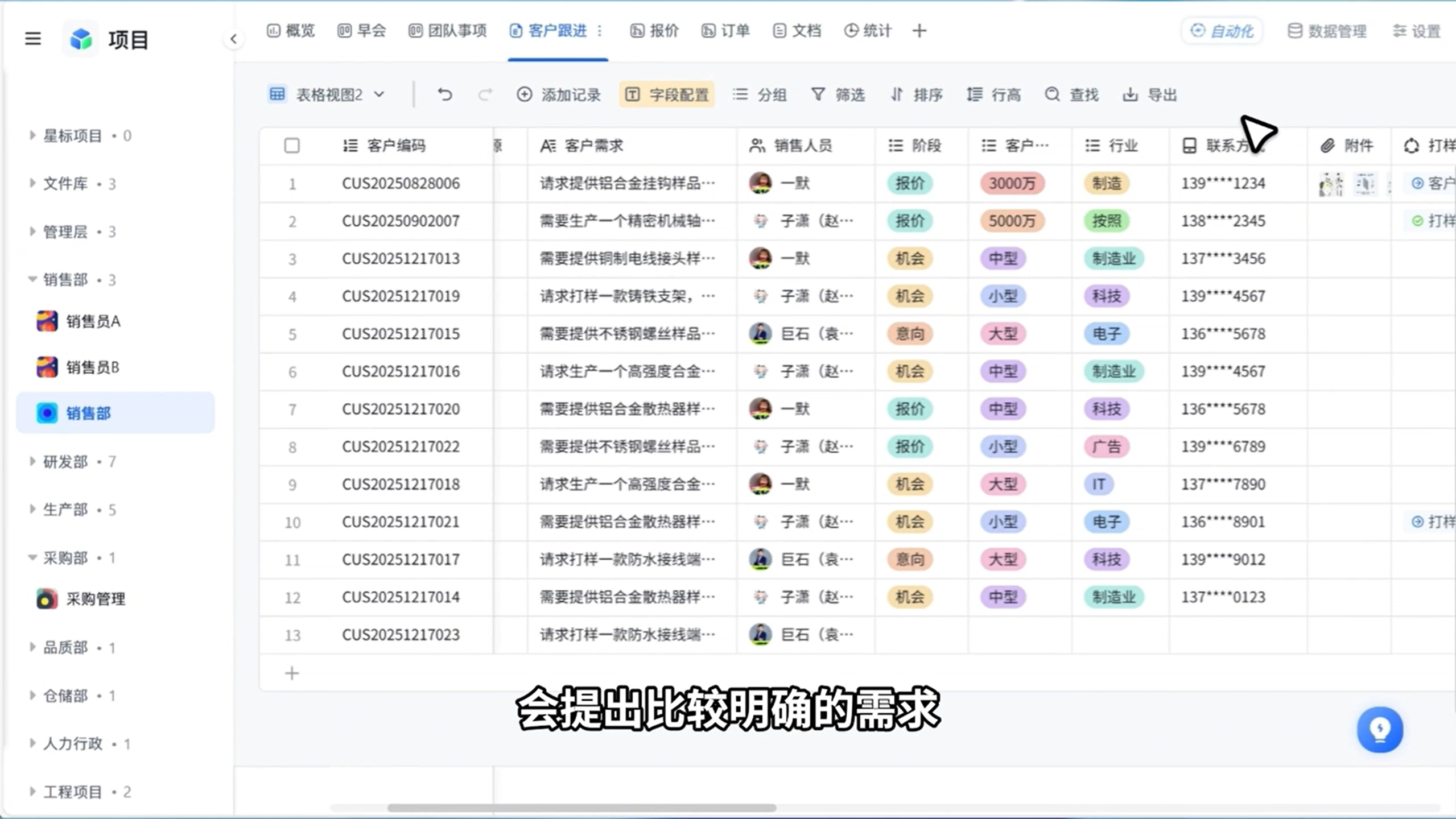
Task: Expand the 管理层 tree group
Action: [x=32, y=231]
